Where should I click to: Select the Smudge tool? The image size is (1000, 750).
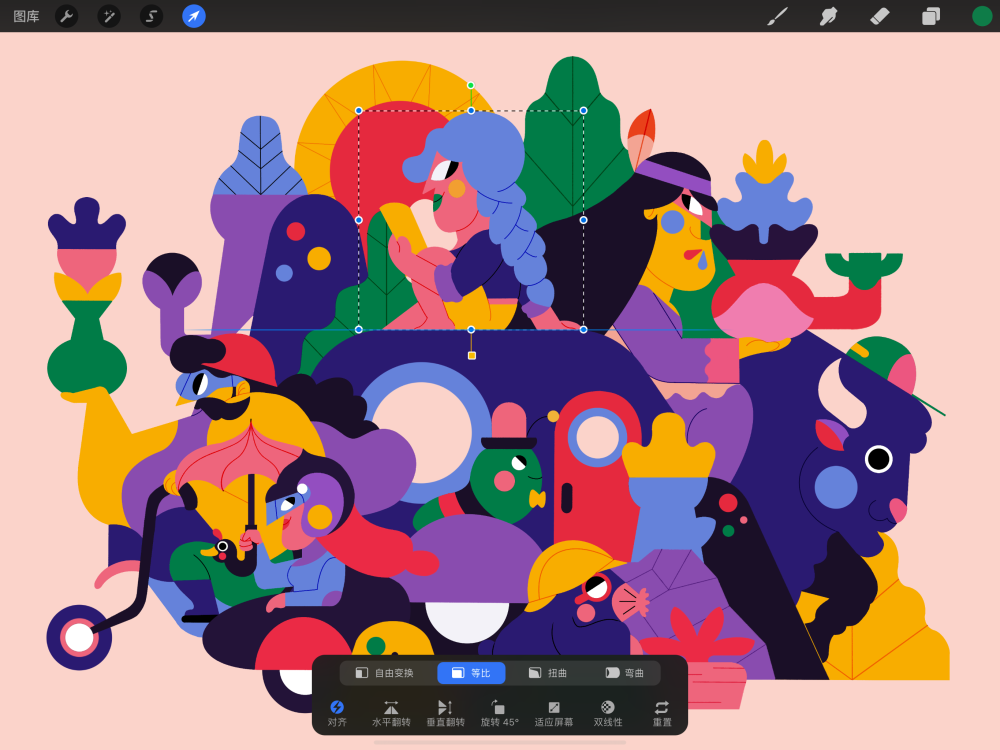[828, 16]
